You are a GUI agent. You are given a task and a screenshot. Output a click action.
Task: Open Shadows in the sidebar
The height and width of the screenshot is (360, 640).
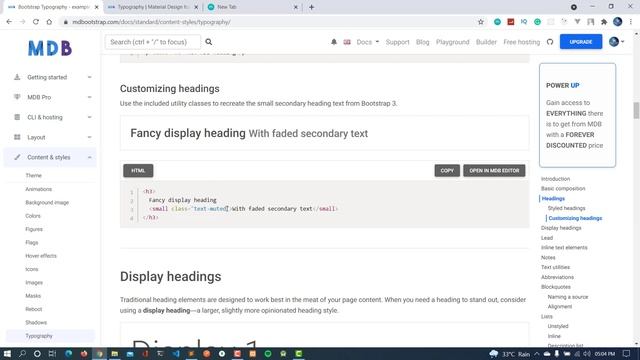click(x=36, y=322)
